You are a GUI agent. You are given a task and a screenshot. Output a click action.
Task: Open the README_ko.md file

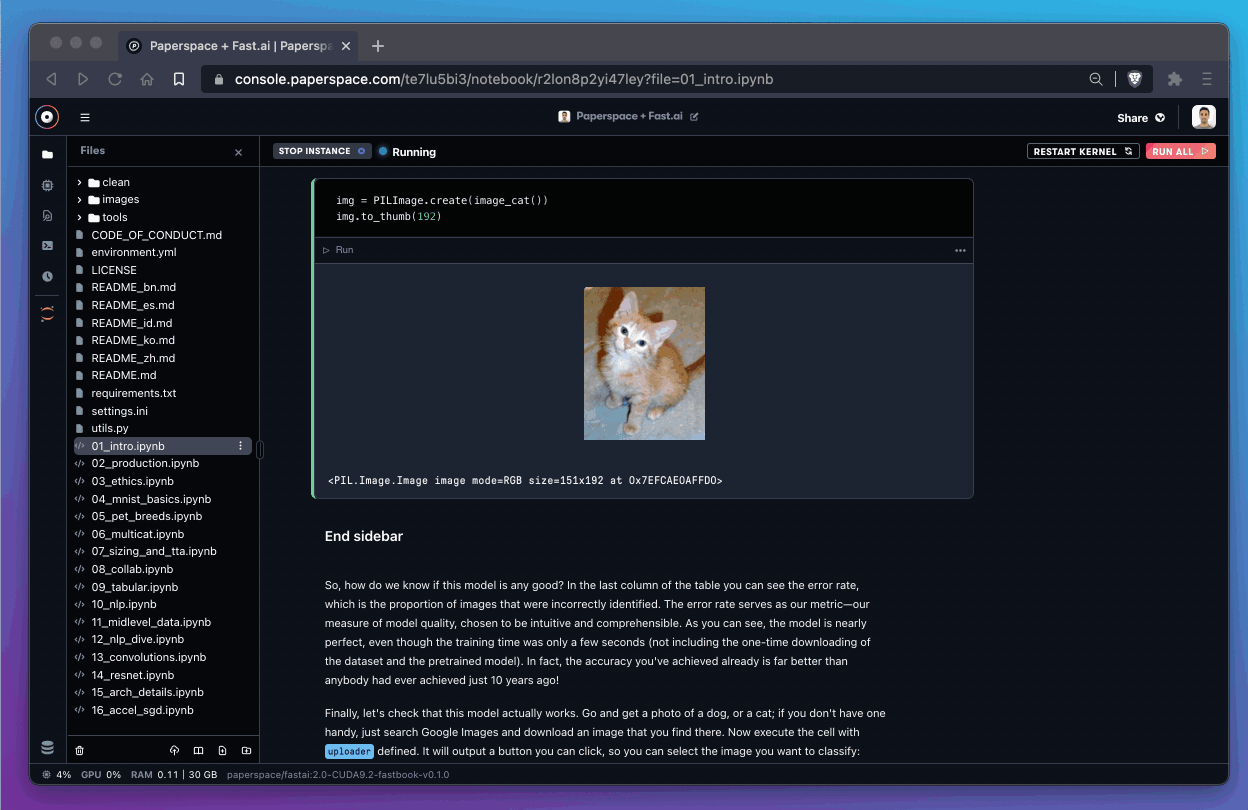tap(133, 340)
